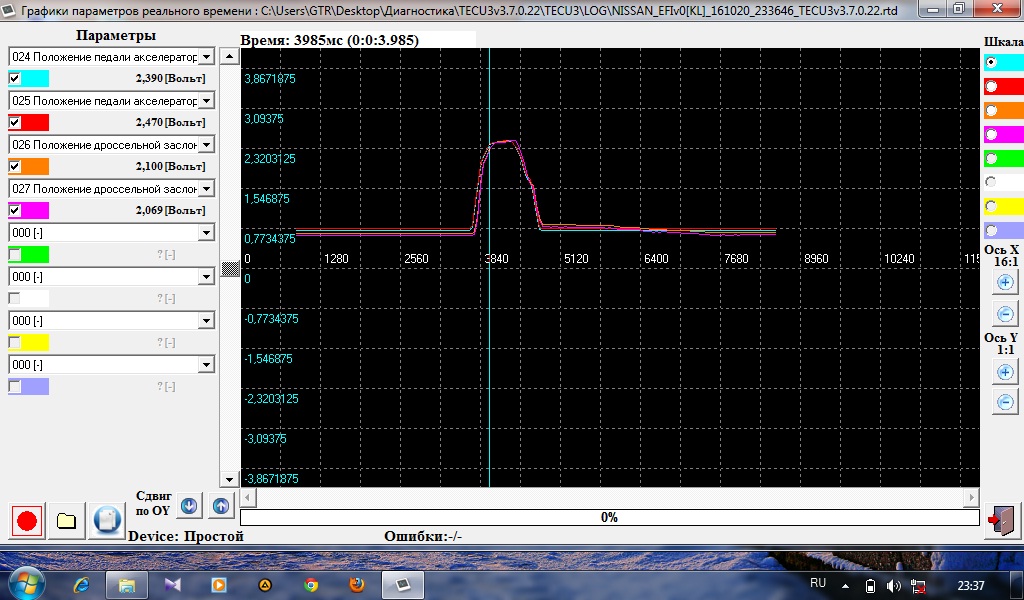The image size is (1024, 600).
Task: Click the document report icon
Action: point(106,521)
